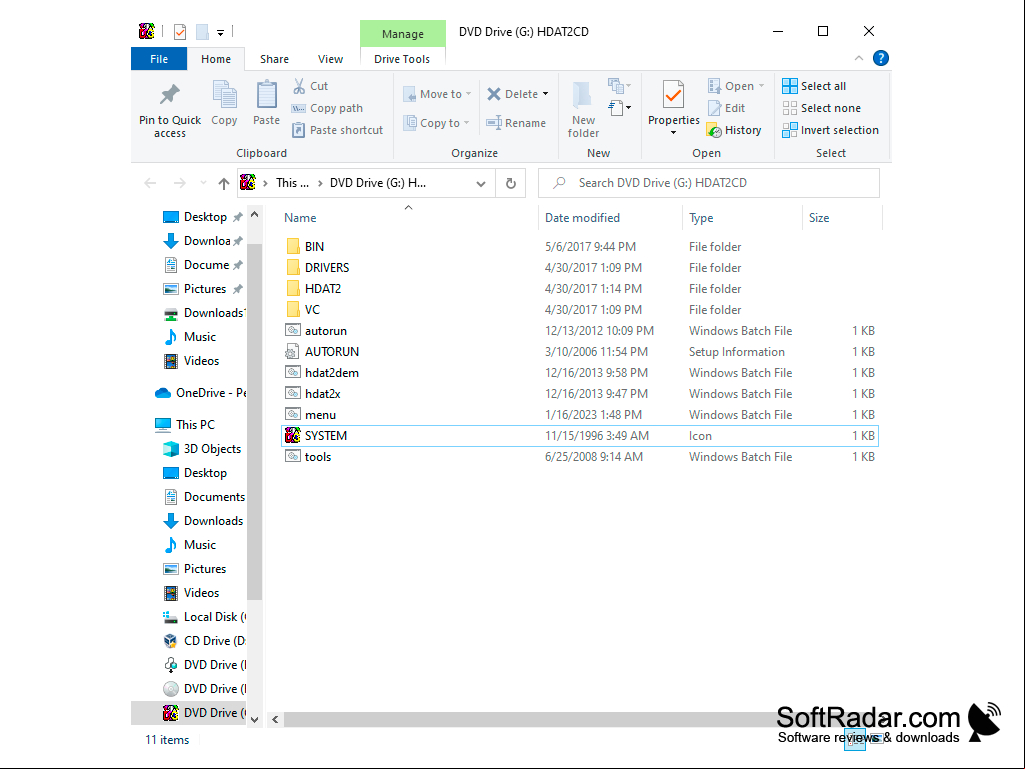1025x769 pixels.
Task: Sort files by Name column header
Action: pyautogui.click(x=300, y=218)
